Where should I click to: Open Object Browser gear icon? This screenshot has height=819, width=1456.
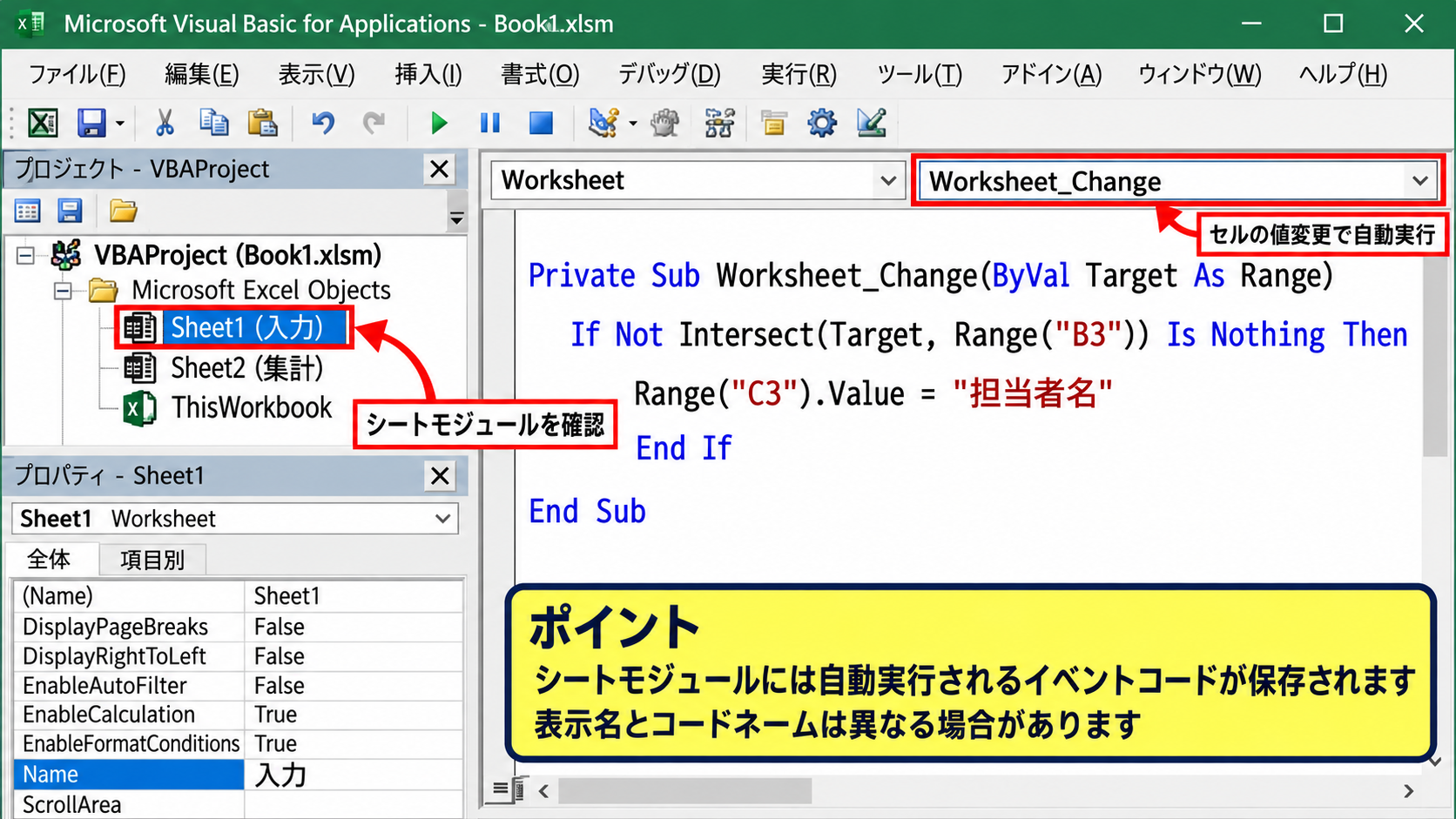tap(821, 123)
